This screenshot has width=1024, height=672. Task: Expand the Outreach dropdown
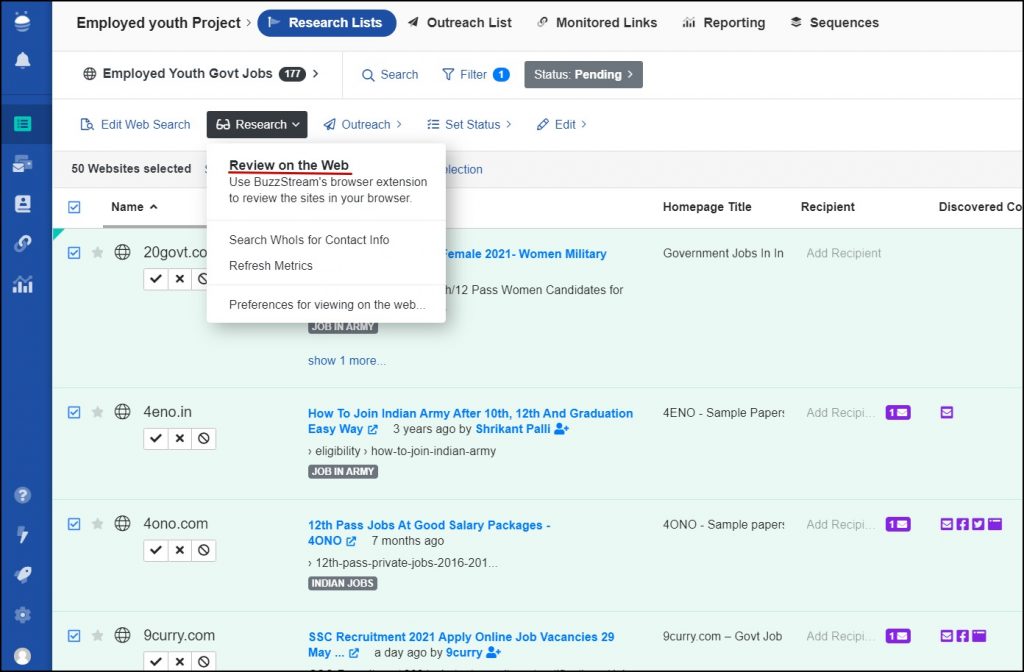coord(362,124)
